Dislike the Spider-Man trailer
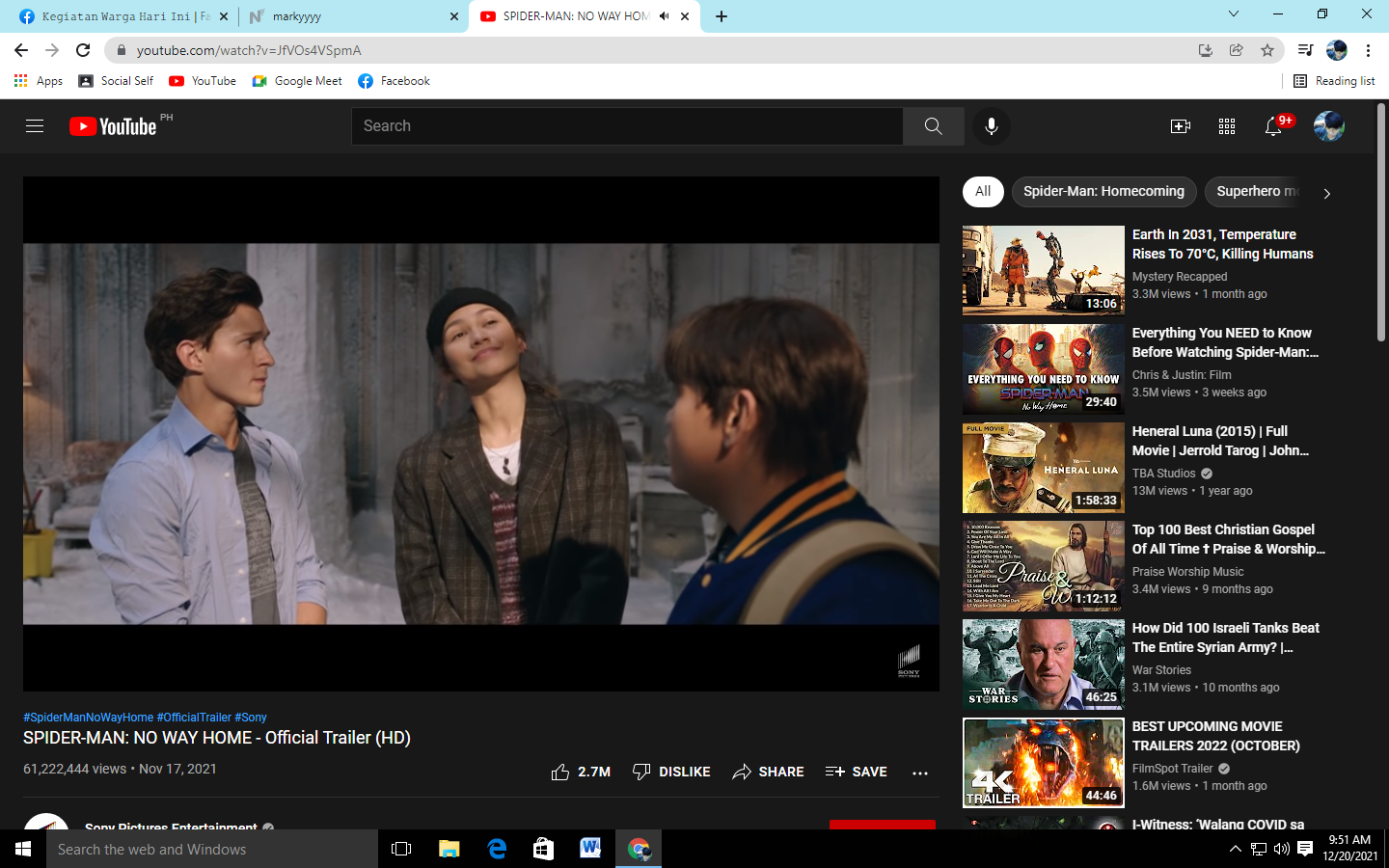 click(671, 772)
